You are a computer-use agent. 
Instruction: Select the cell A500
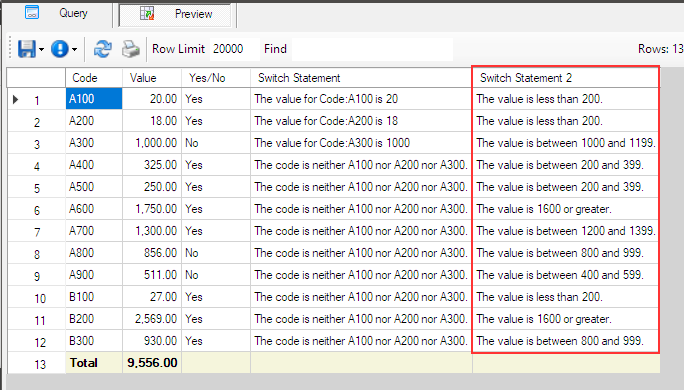tap(94, 187)
